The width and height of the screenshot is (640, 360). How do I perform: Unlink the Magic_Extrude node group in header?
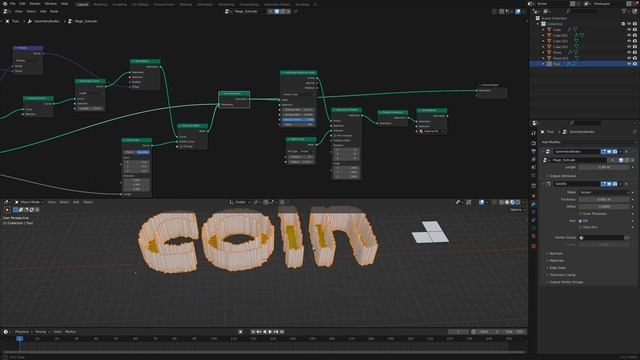tap(288, 11)
